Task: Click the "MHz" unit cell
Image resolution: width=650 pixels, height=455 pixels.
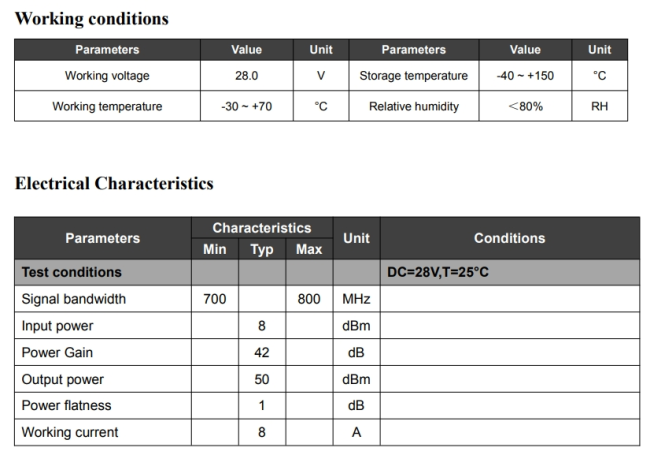Action: coord(356,299)
